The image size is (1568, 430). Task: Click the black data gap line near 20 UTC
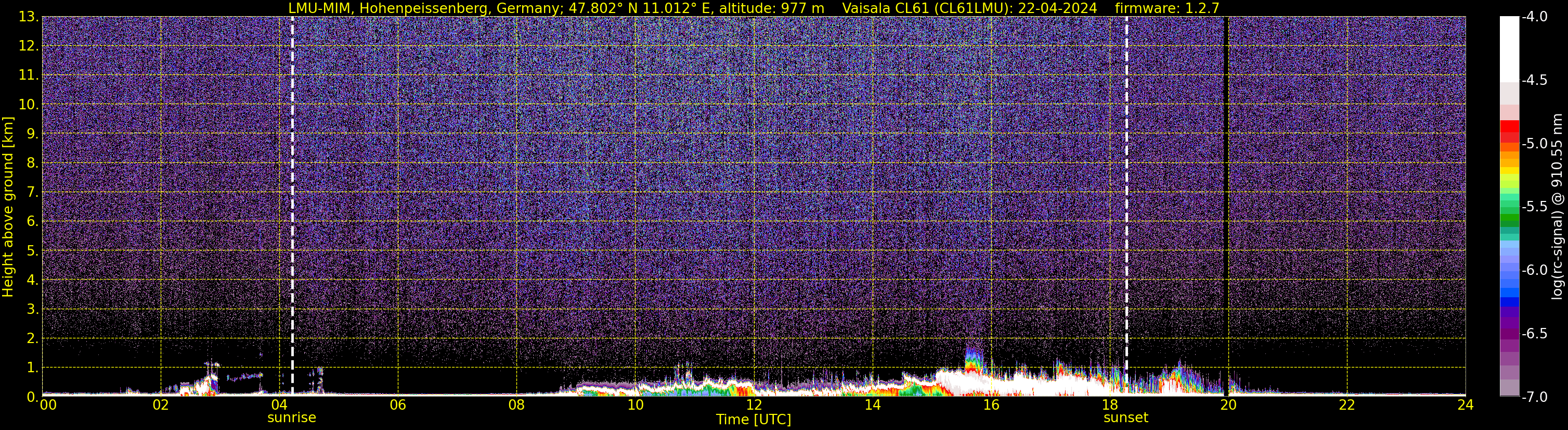pos(1225,206)
